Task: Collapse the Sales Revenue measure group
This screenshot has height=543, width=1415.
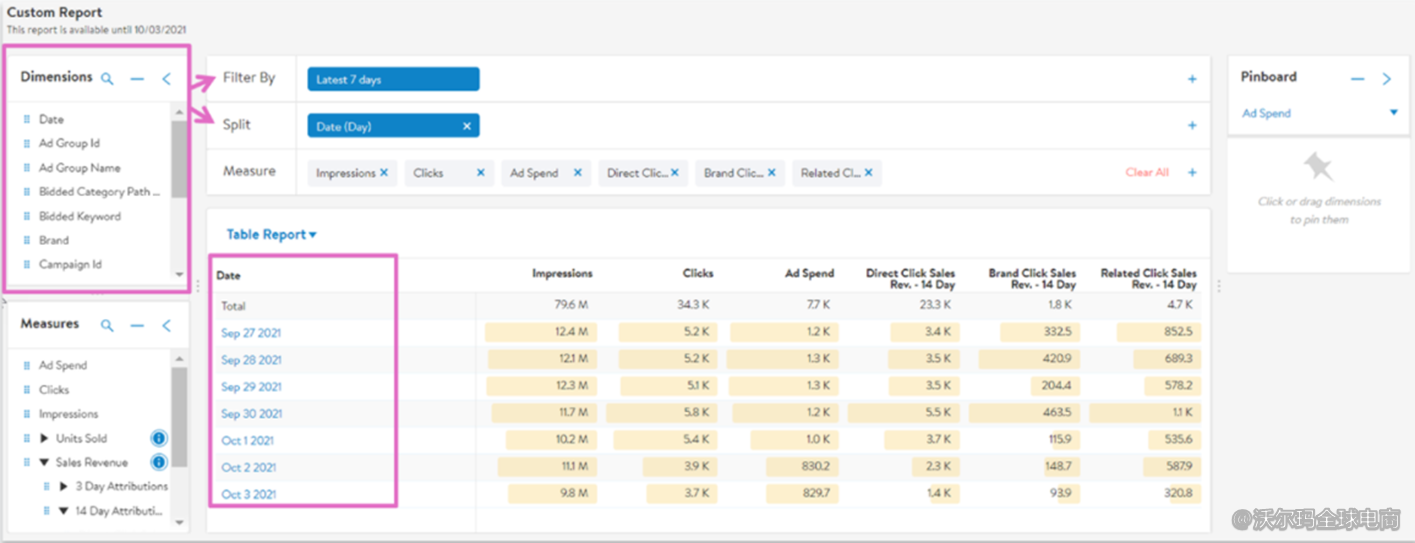Action: tap(44, 462)
